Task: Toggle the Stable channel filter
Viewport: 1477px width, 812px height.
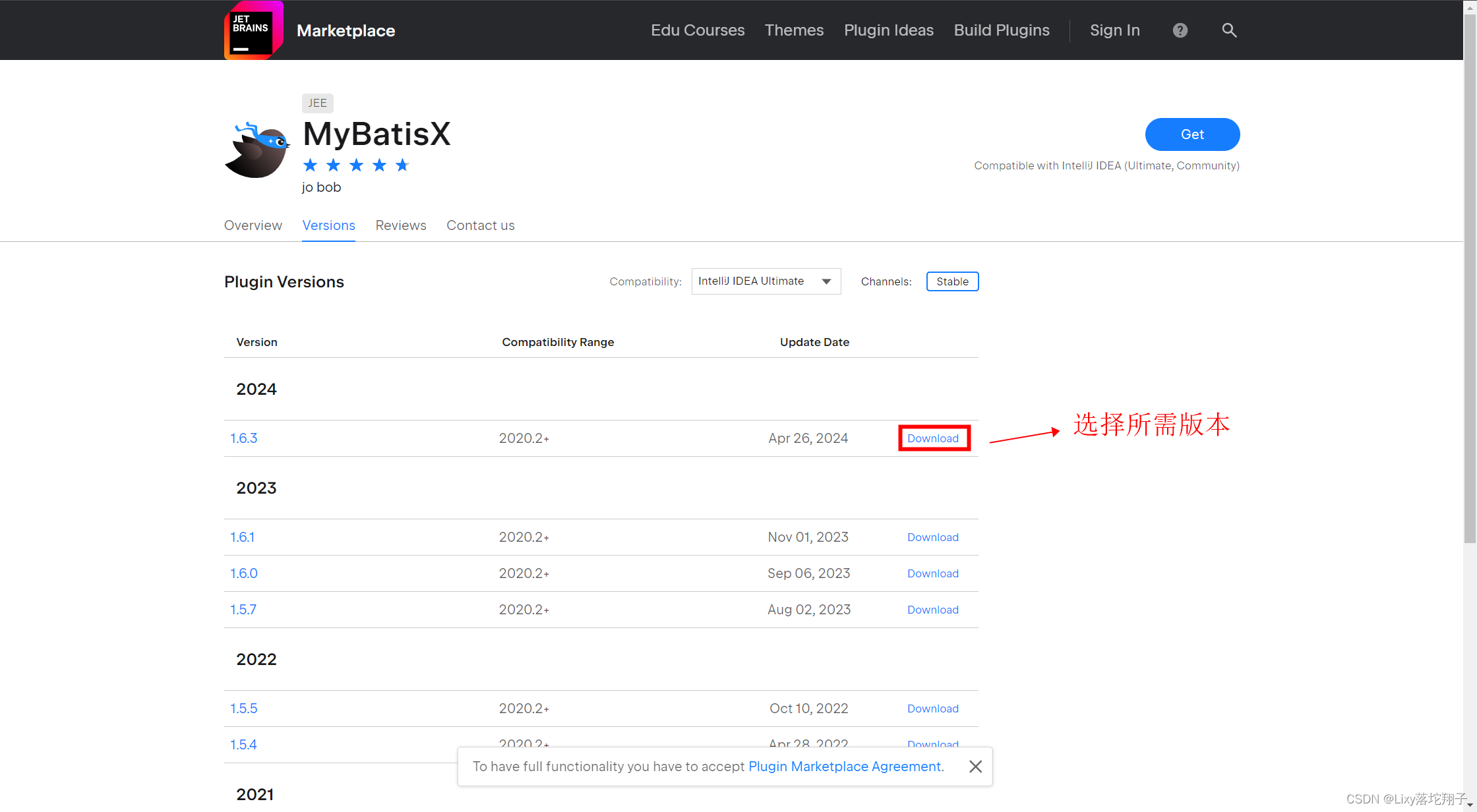Action: (x=952, y=281)
